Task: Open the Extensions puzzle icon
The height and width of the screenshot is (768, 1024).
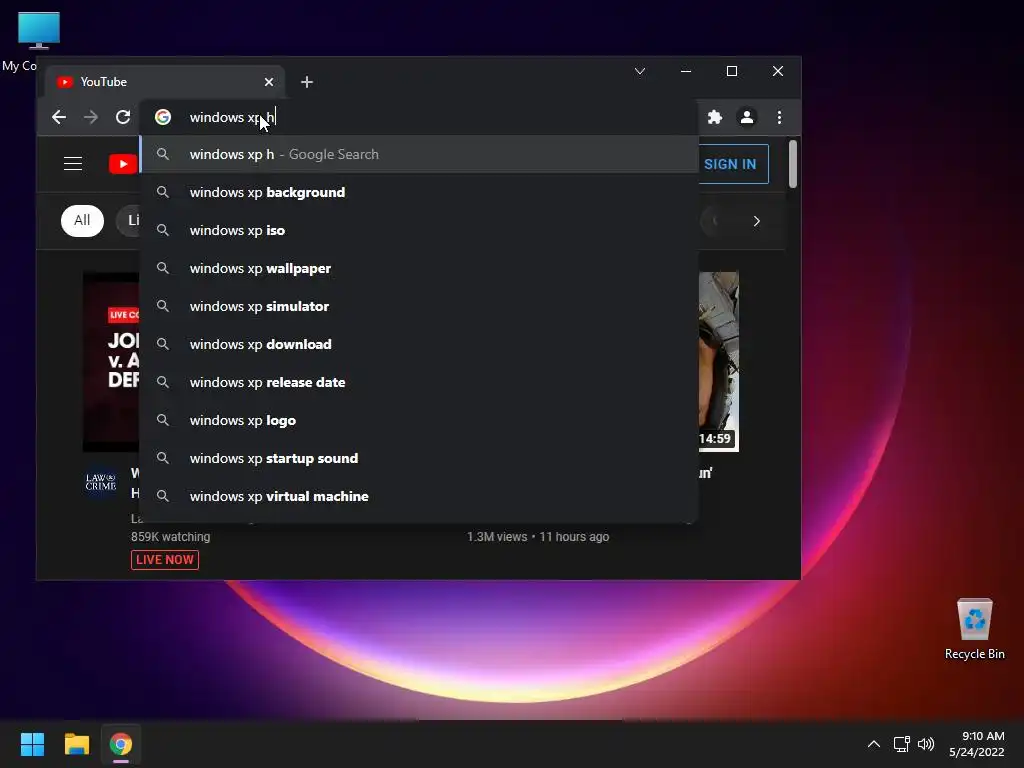Action: [714, 117]
